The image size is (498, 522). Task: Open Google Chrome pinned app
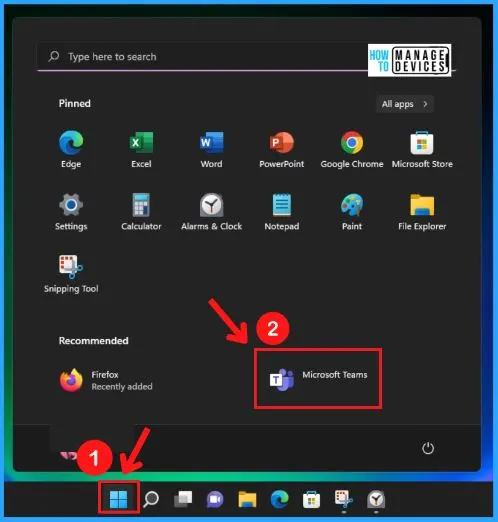(x=352, y=149)
